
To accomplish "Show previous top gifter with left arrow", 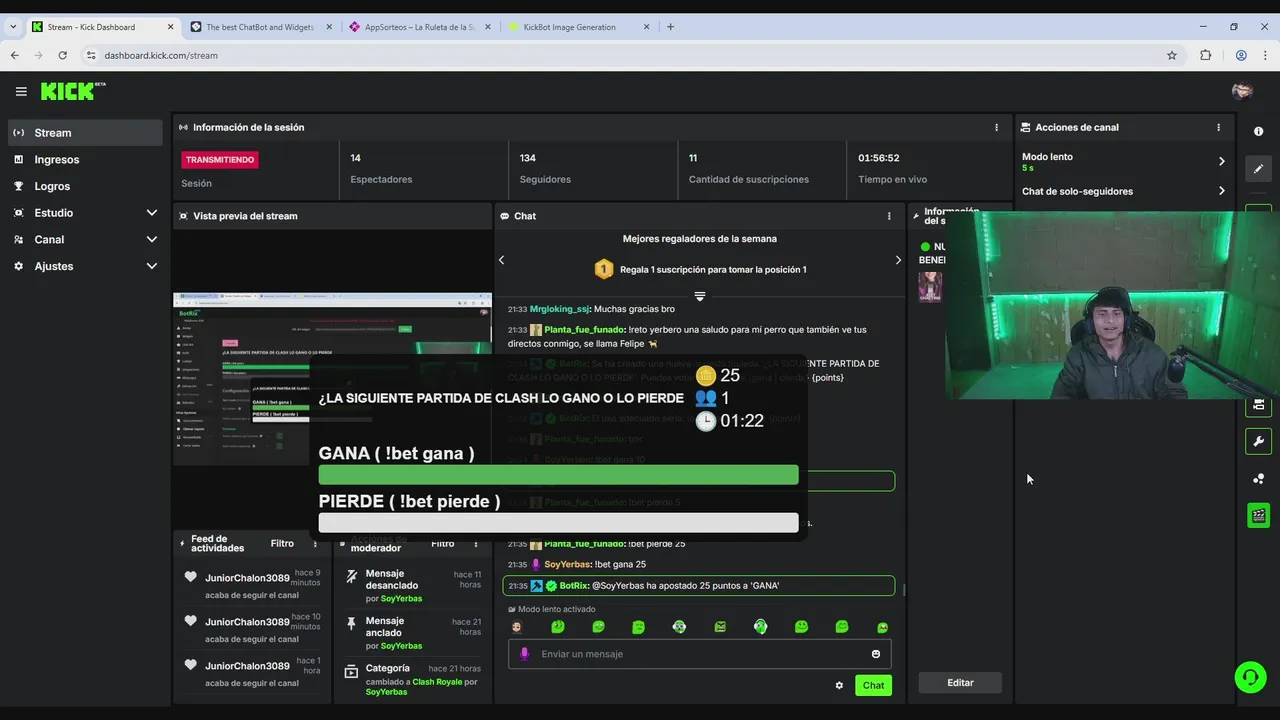I will [x=501, y=260].
